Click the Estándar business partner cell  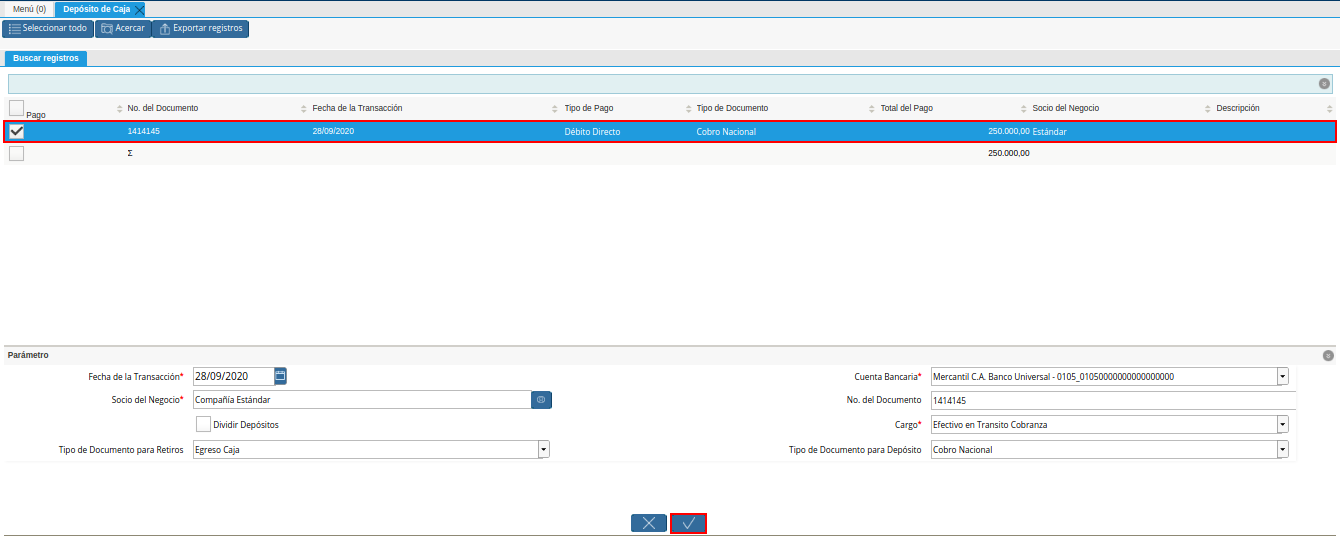[x=1049, y=131]
